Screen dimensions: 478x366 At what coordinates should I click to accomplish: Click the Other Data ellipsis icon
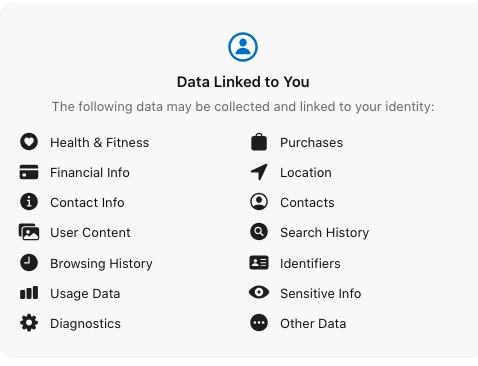(259, 323)
